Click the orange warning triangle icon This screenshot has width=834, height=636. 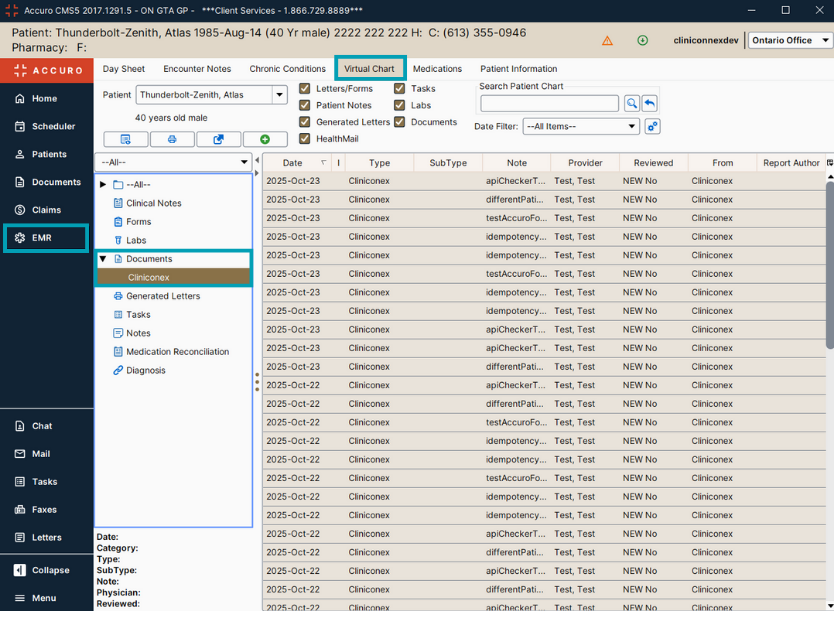(x=607, y=41)
